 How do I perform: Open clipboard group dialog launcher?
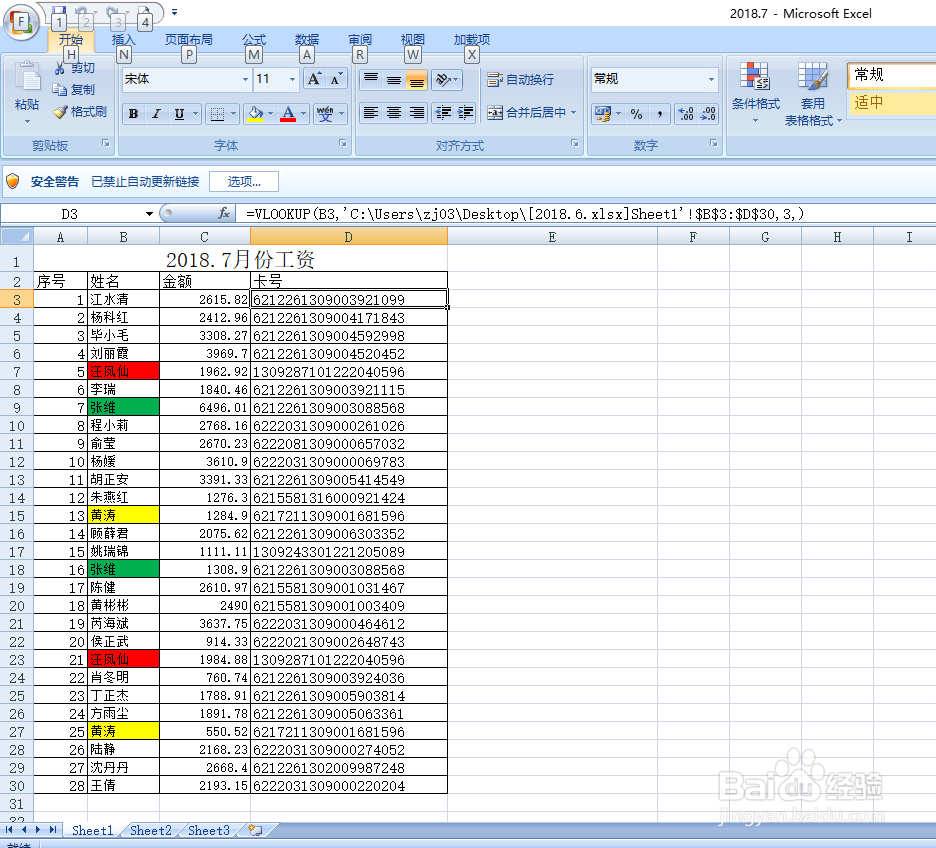106,143
